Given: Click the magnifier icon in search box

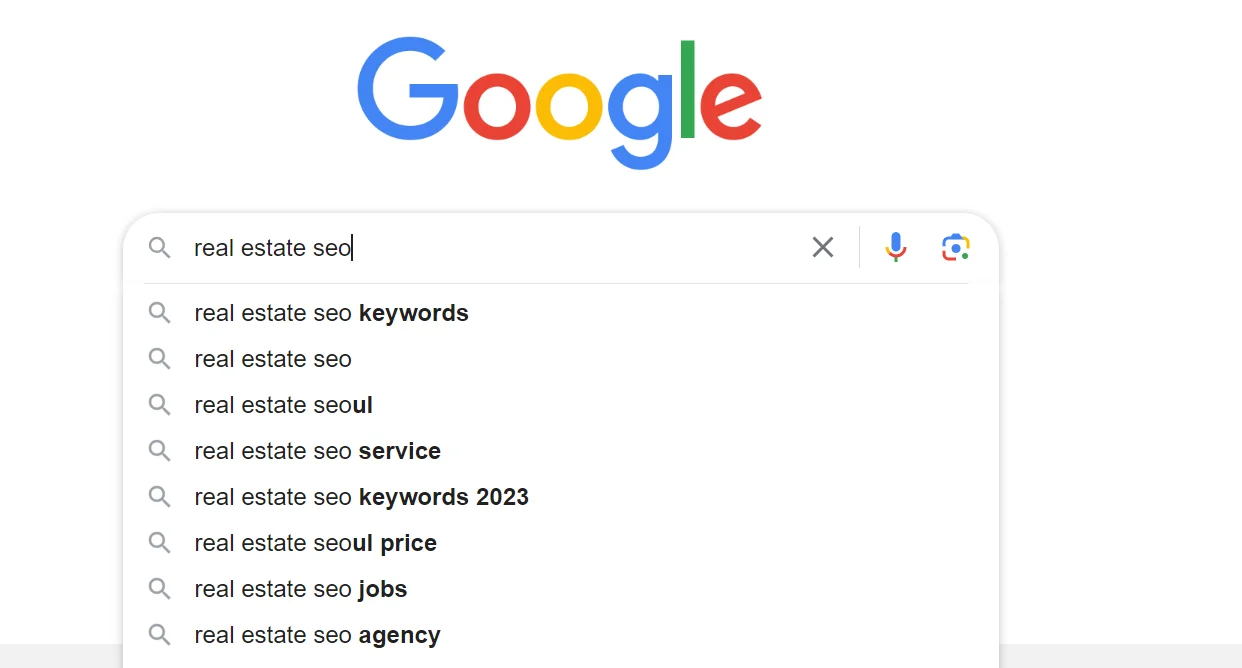Looking at the screenshot, I should 159,247.
